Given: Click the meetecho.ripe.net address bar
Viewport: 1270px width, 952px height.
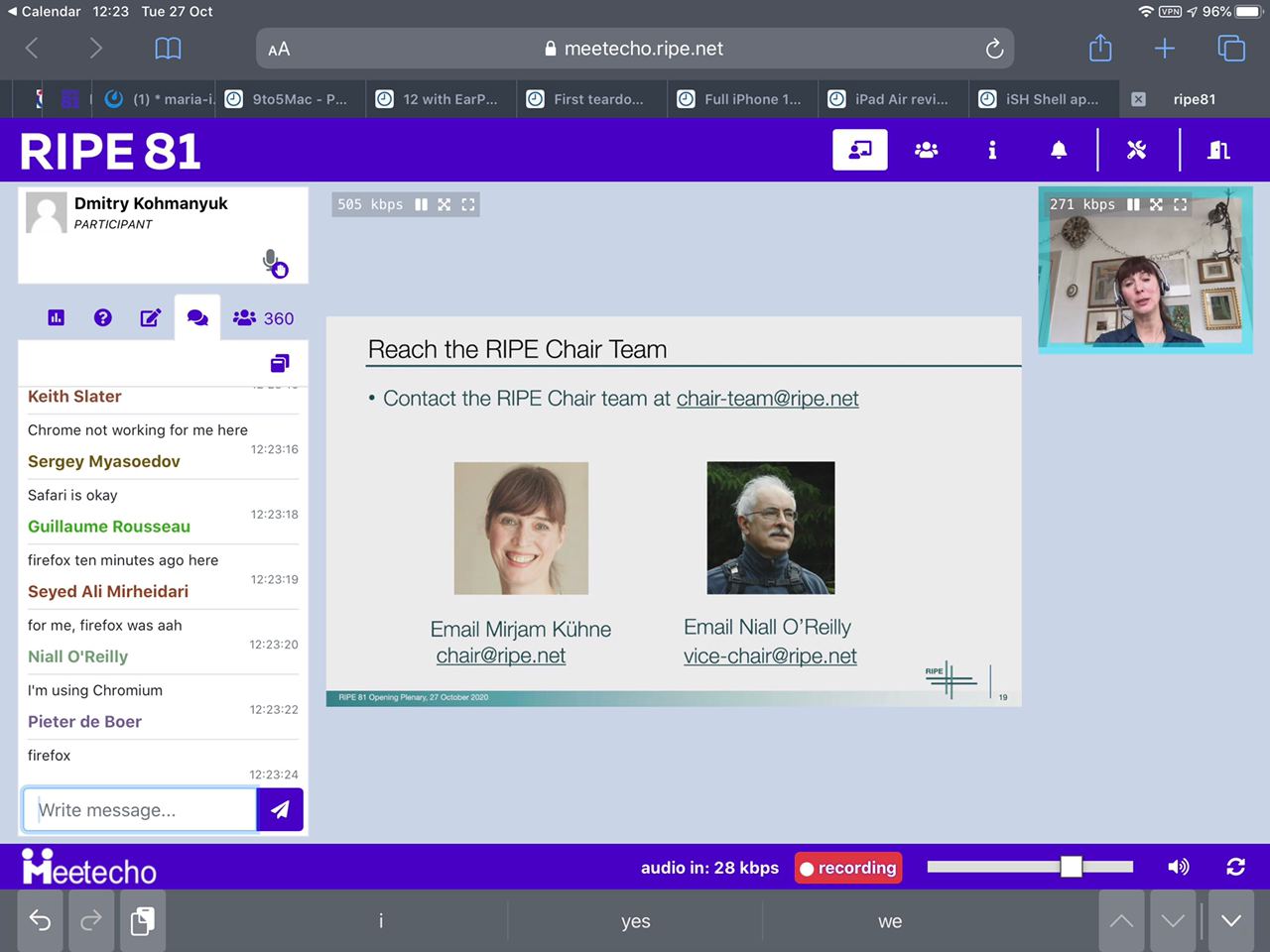Looking at the screenshot, I should [x=635, y=49].
